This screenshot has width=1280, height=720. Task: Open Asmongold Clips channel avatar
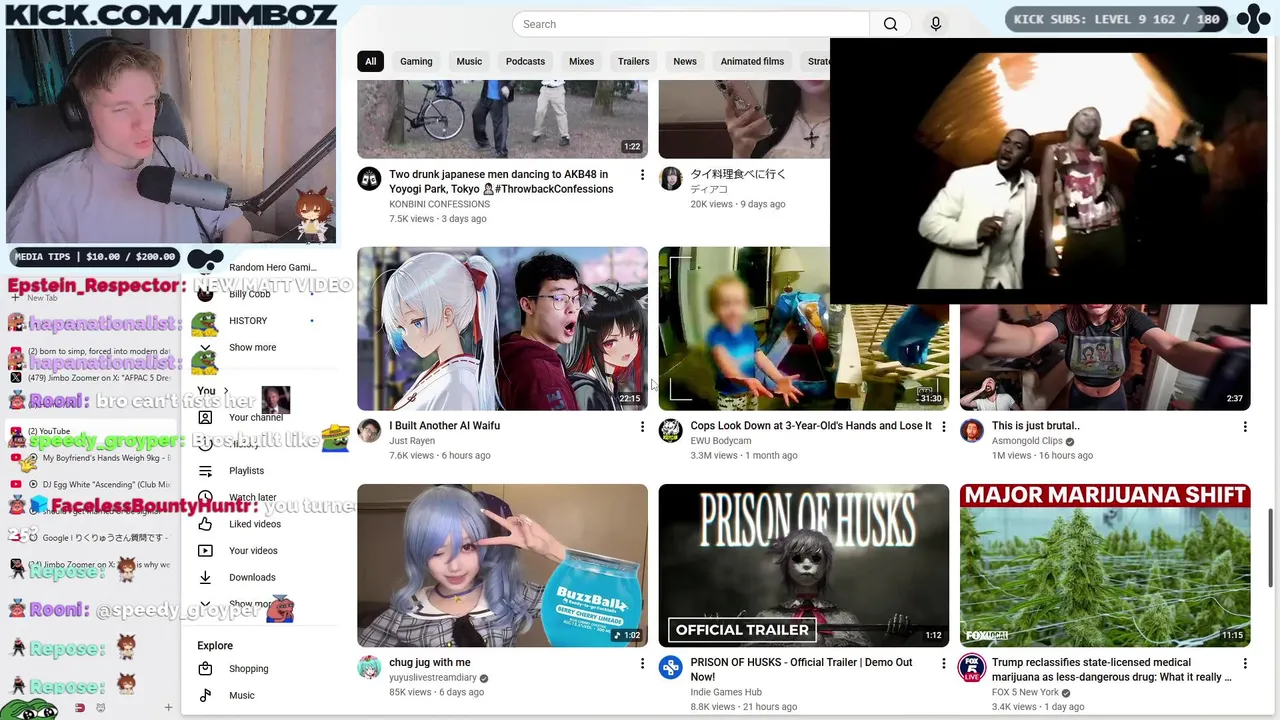click(972, 431)
